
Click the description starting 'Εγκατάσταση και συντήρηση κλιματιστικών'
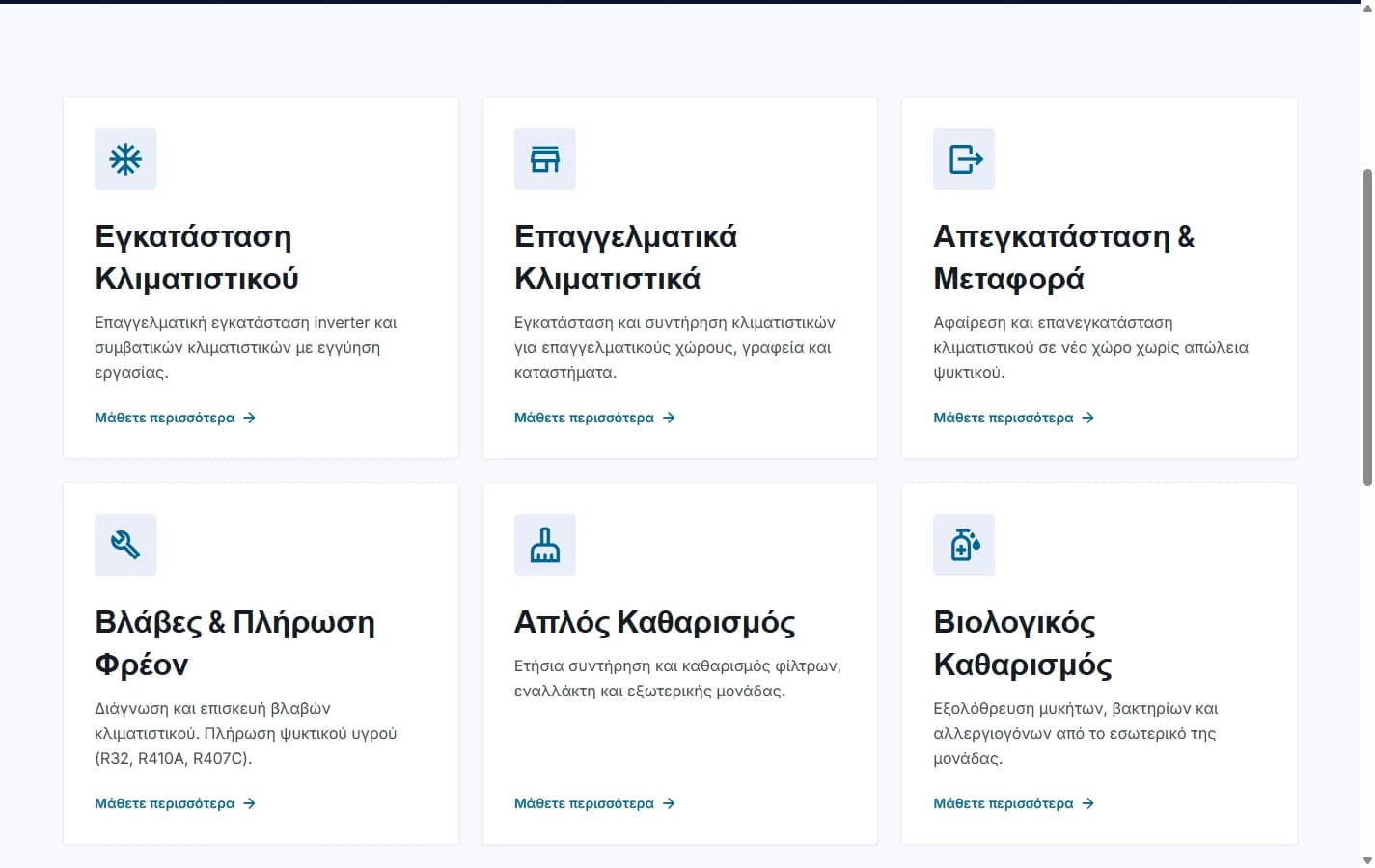(674, 347)
